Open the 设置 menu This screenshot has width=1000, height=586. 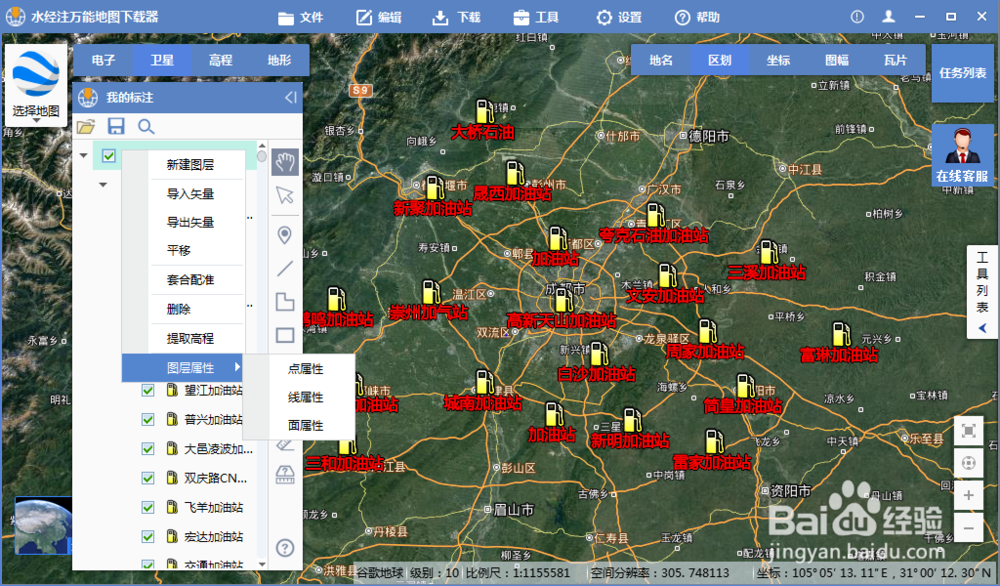[x=619, y=17]
